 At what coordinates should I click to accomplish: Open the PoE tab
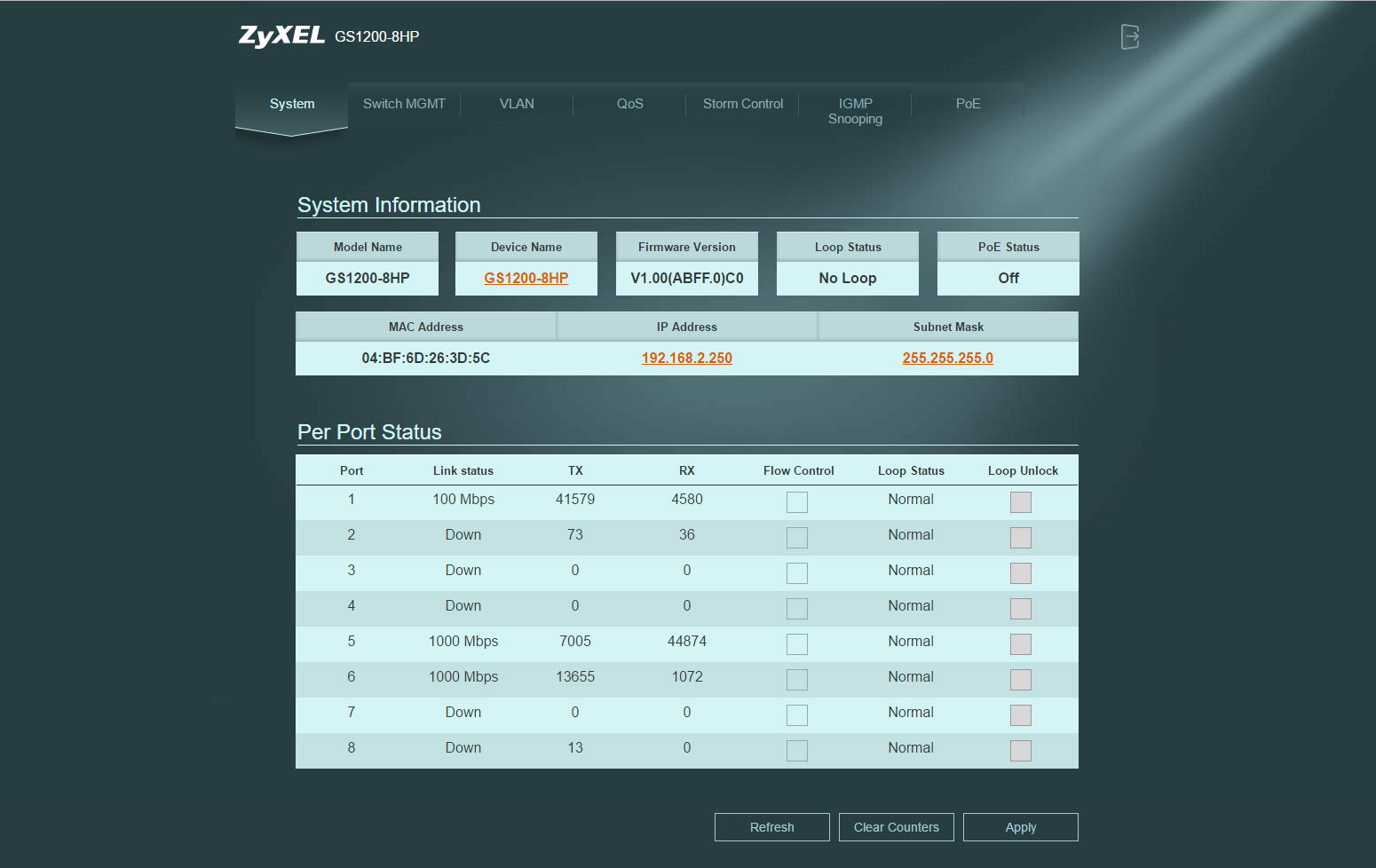click(969, 104)
